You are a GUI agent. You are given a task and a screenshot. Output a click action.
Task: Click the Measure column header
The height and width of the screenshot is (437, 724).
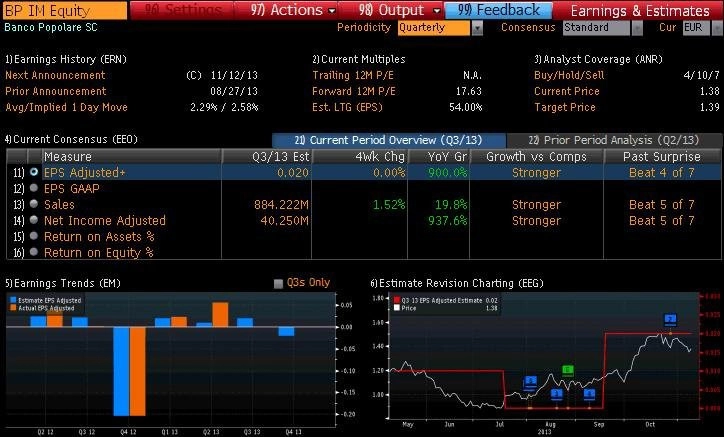[x=132, y=157]
